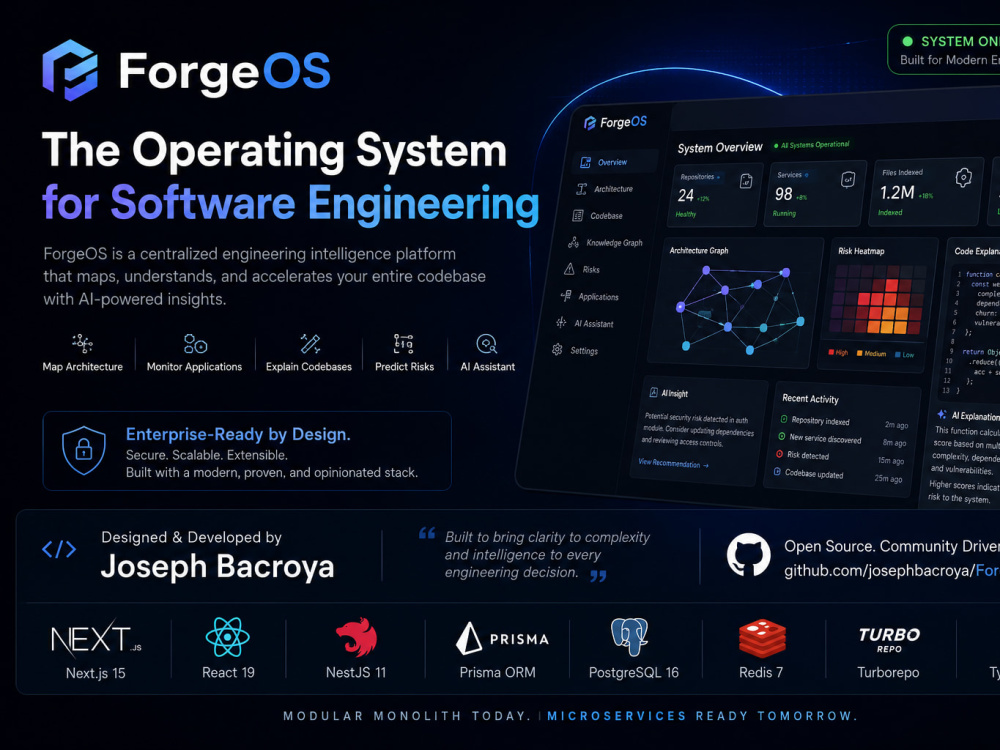Viewport: 1000px width, 750px height.
Task: Click the AI Assistant magnifier icon
Action: [487, 344]
